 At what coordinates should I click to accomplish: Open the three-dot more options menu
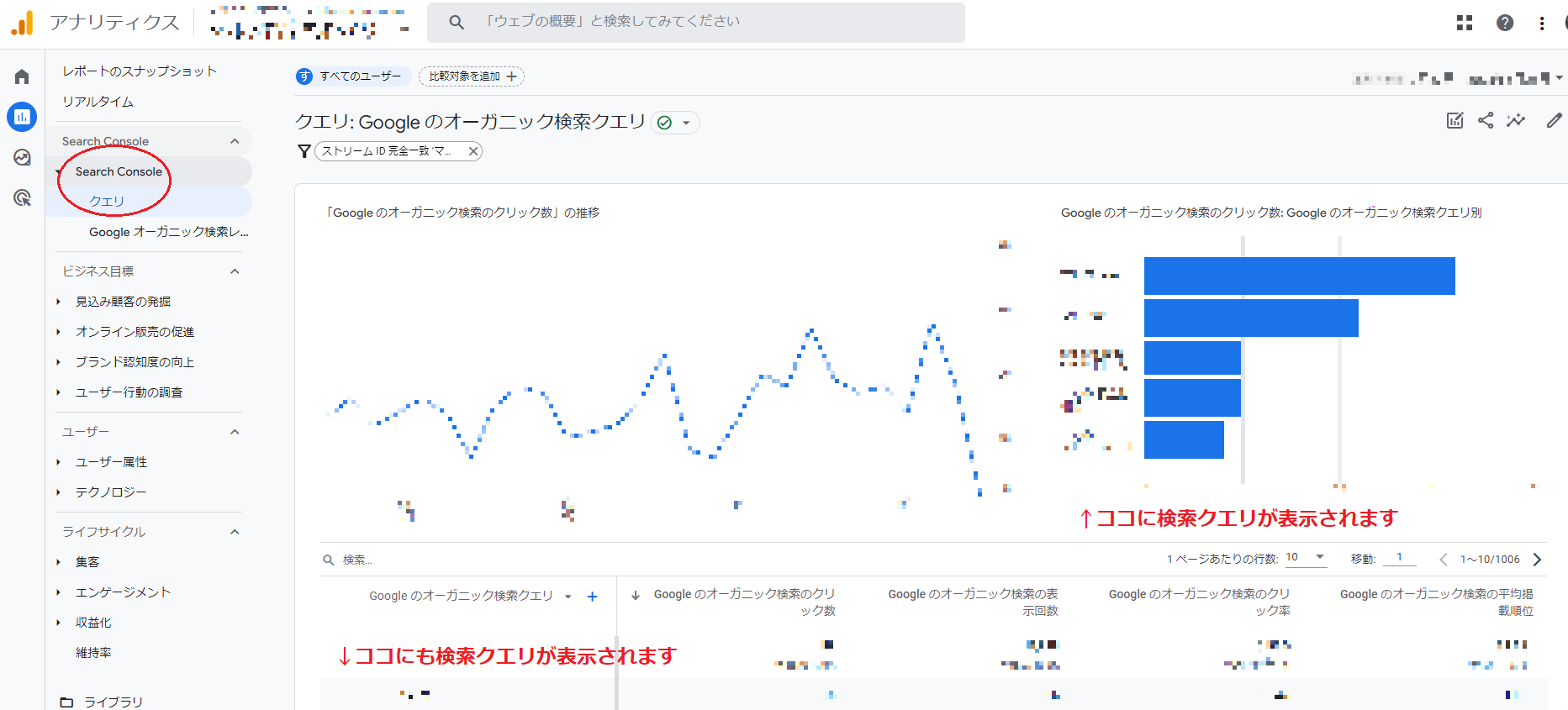[x=1542, y=23]
